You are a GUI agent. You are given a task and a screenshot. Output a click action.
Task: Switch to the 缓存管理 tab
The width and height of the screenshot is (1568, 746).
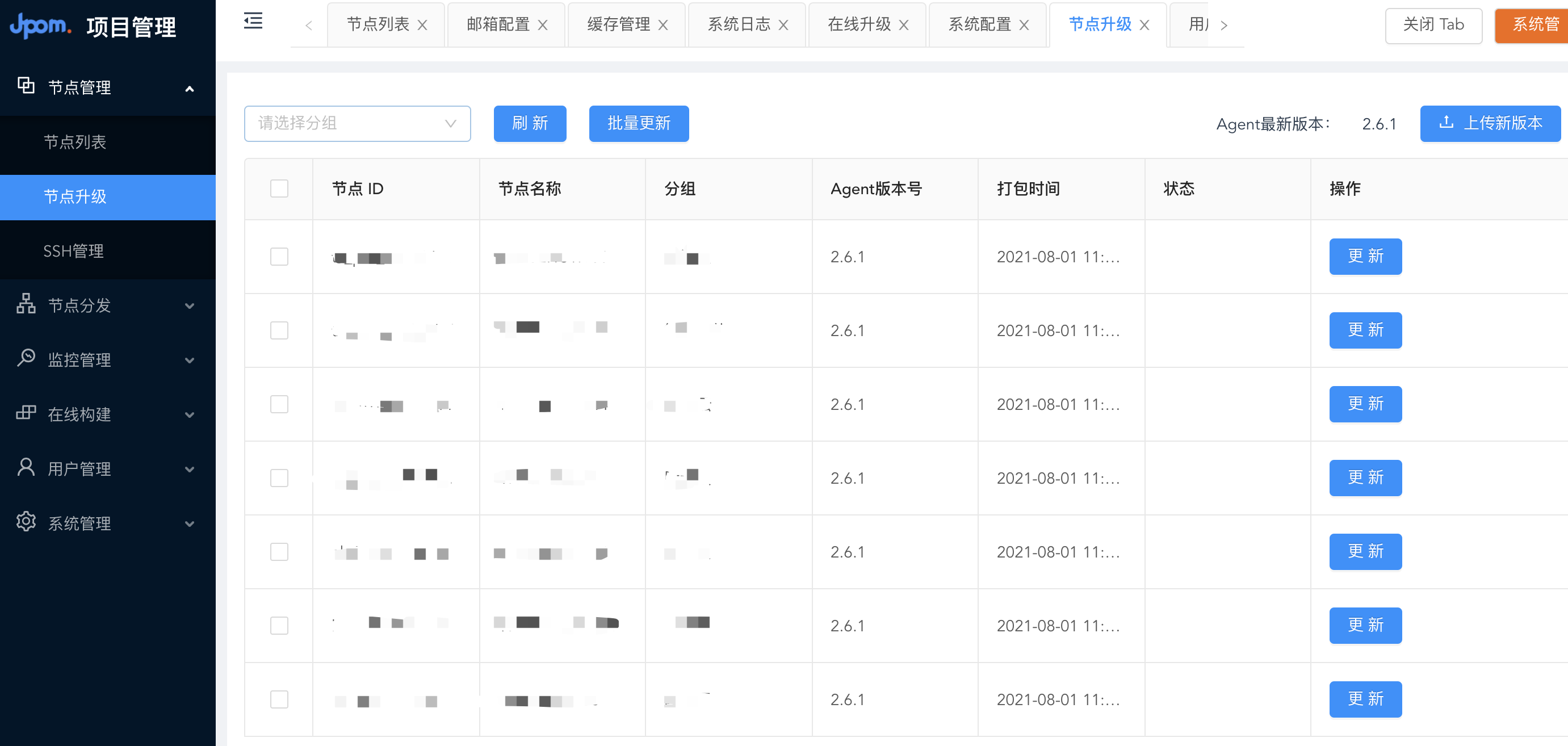[618, 24]
